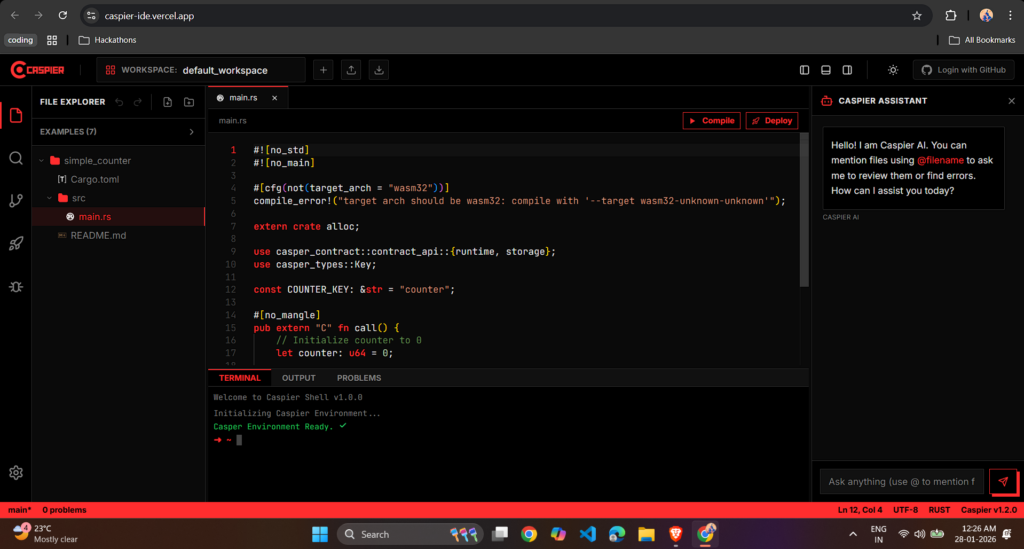This screenshot has width=1024, height=549.
Task: Open the Windows Start menu
Action: 320,534
